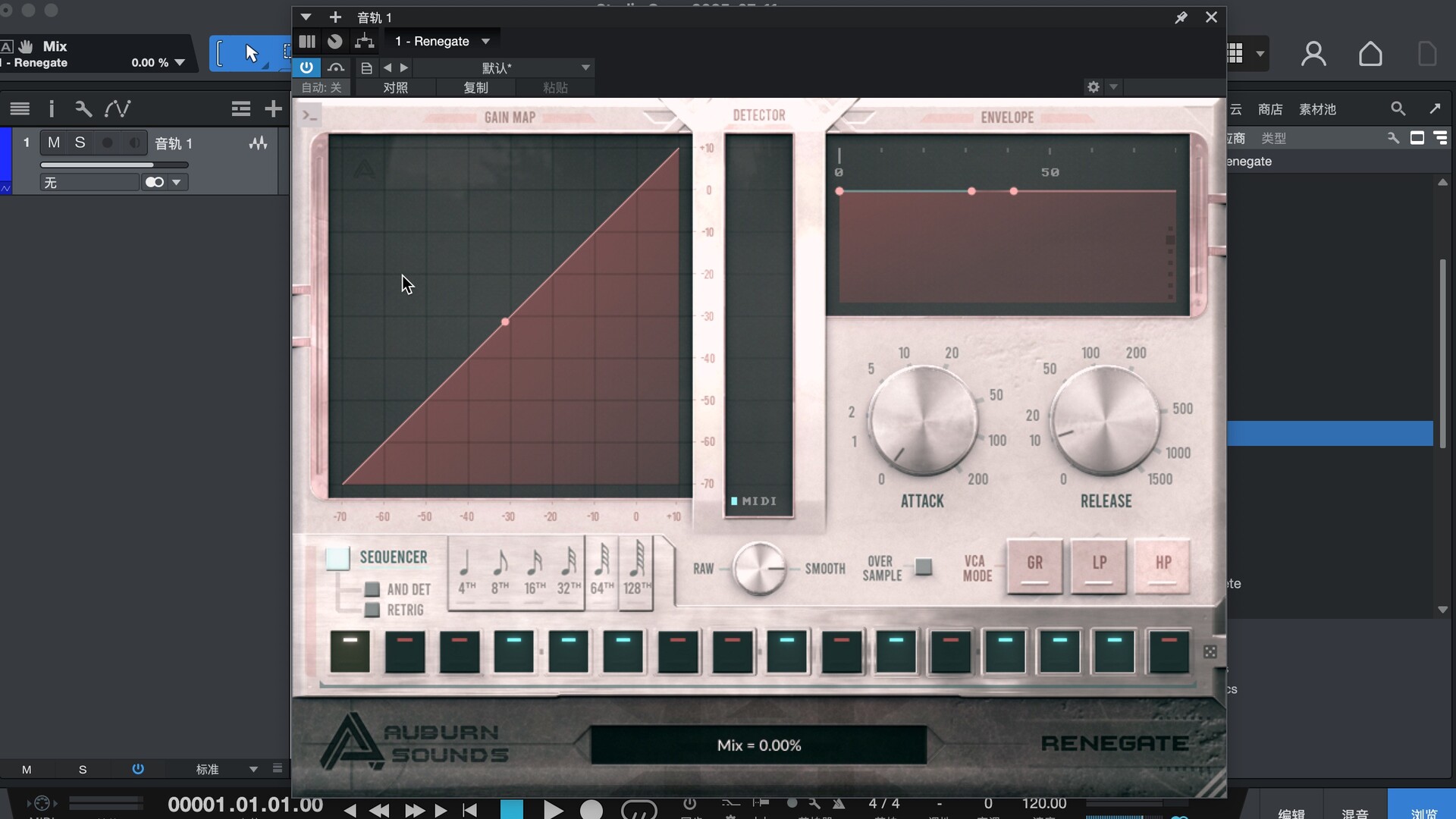Toggle the fourth sequencer step pad

513,651
